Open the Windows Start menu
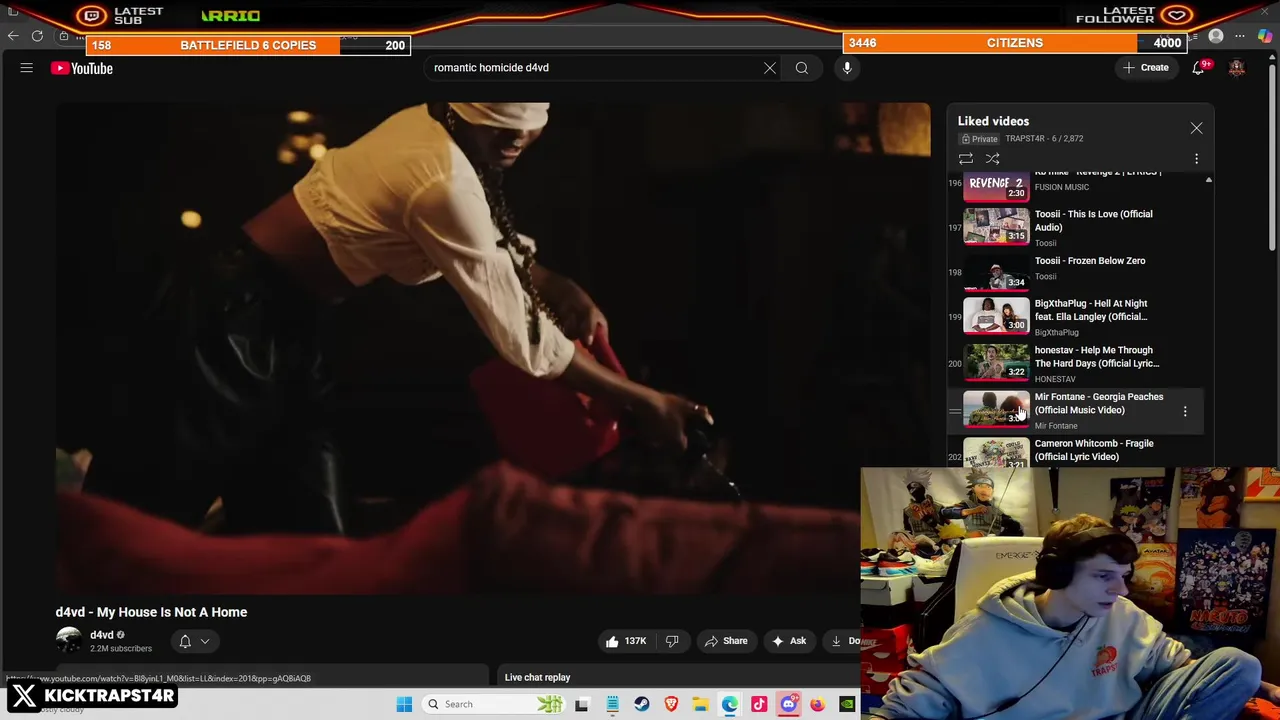 (x=404, y=704)
